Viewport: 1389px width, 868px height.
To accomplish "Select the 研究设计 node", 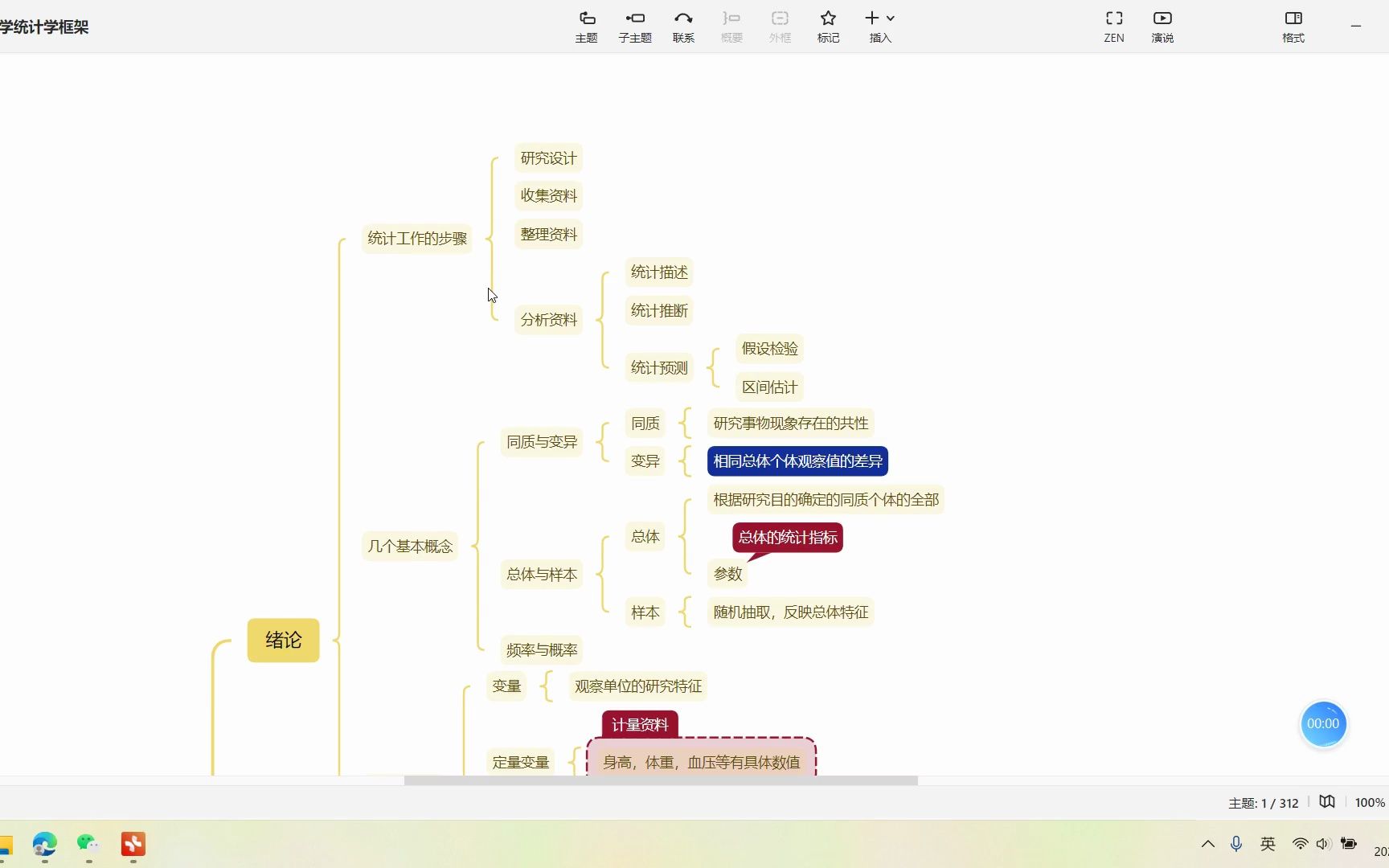I will coord(548,158).
